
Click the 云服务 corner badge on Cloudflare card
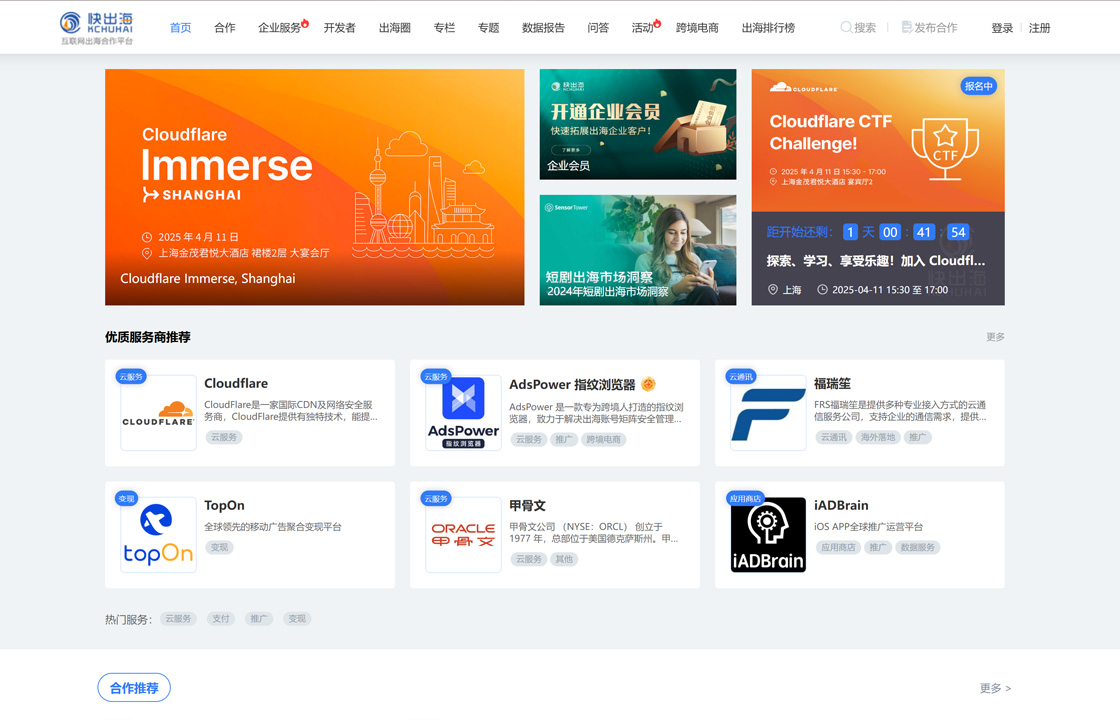[131, 376]
